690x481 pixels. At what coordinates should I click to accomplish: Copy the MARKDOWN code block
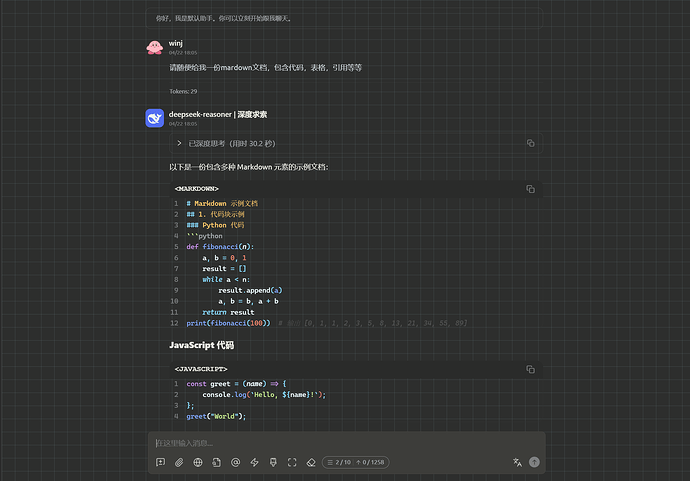[531, 189]
